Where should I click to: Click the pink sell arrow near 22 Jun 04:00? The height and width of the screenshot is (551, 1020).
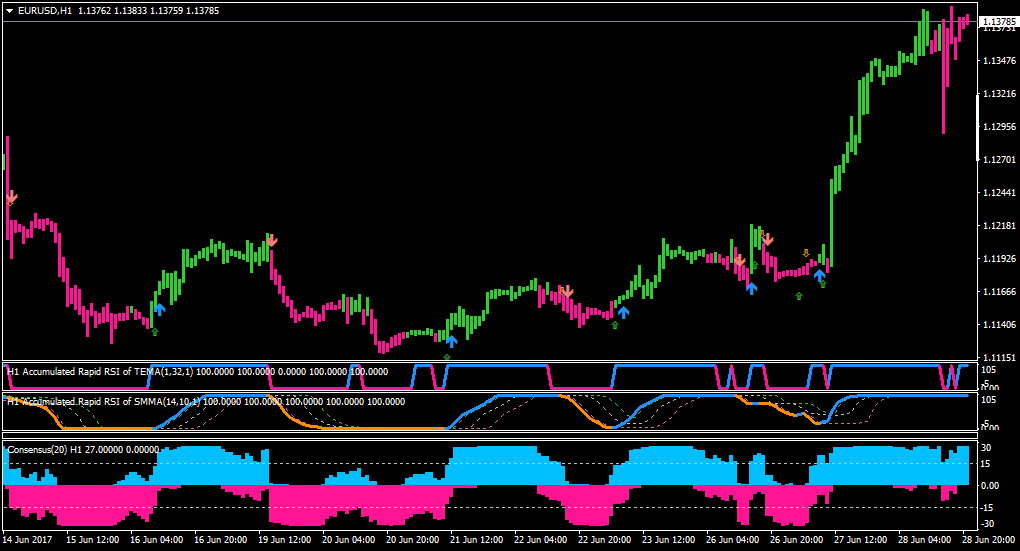click(567, 291)
